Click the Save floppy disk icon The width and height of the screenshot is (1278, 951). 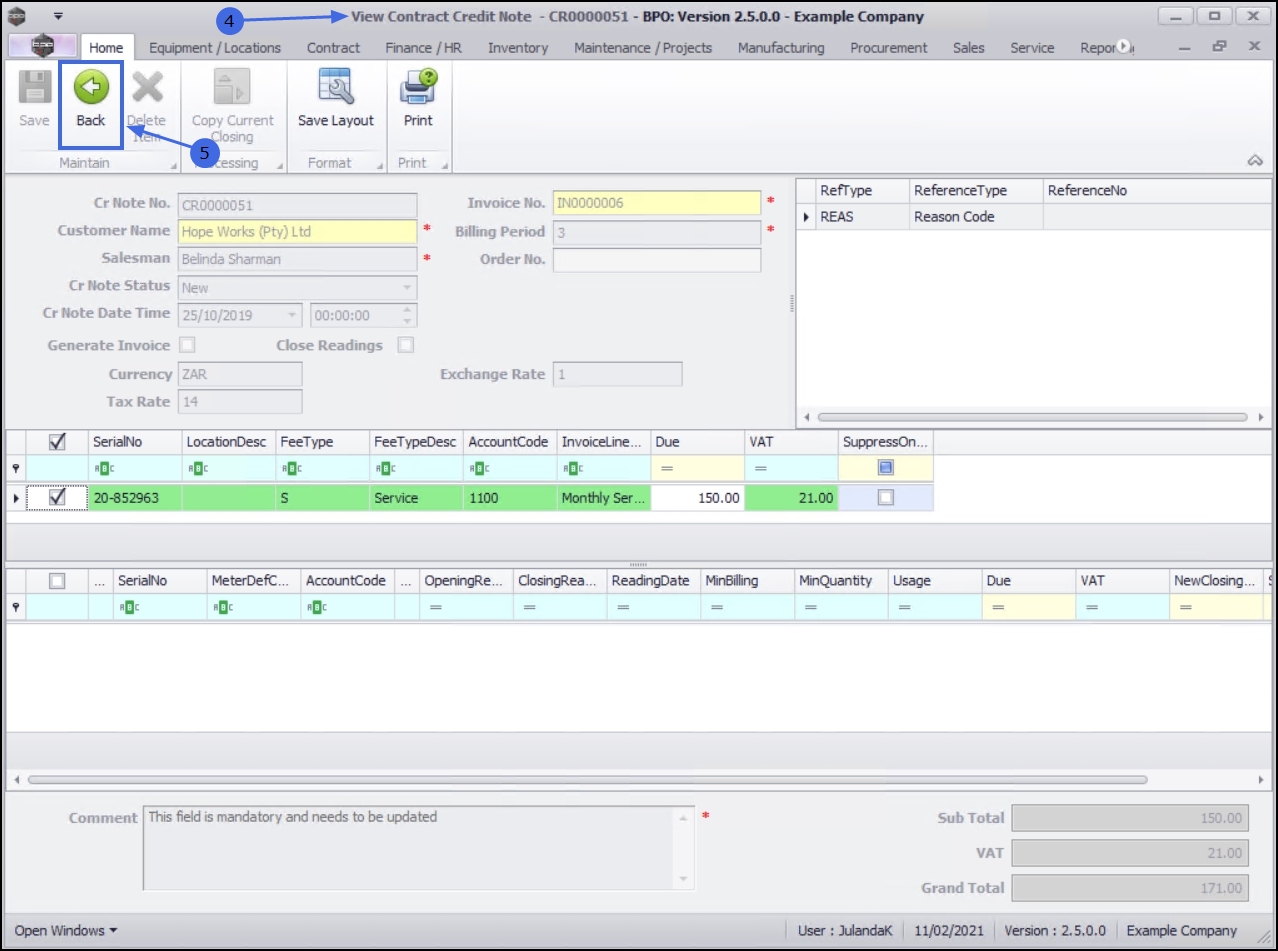[x=34, y=88]
